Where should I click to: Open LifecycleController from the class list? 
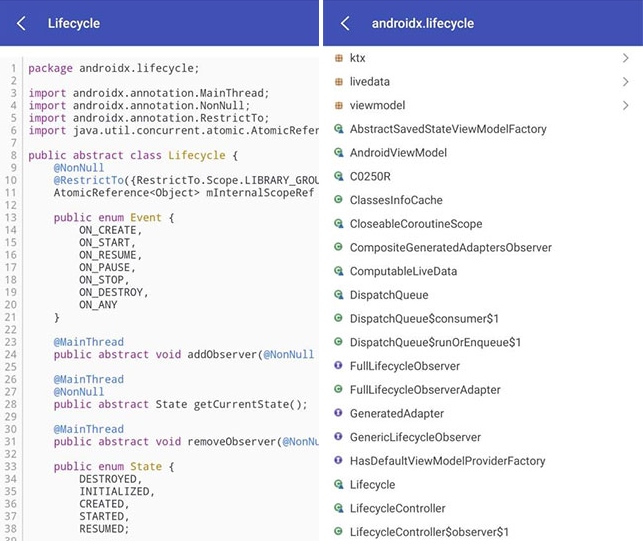click(x=397, y=508)
